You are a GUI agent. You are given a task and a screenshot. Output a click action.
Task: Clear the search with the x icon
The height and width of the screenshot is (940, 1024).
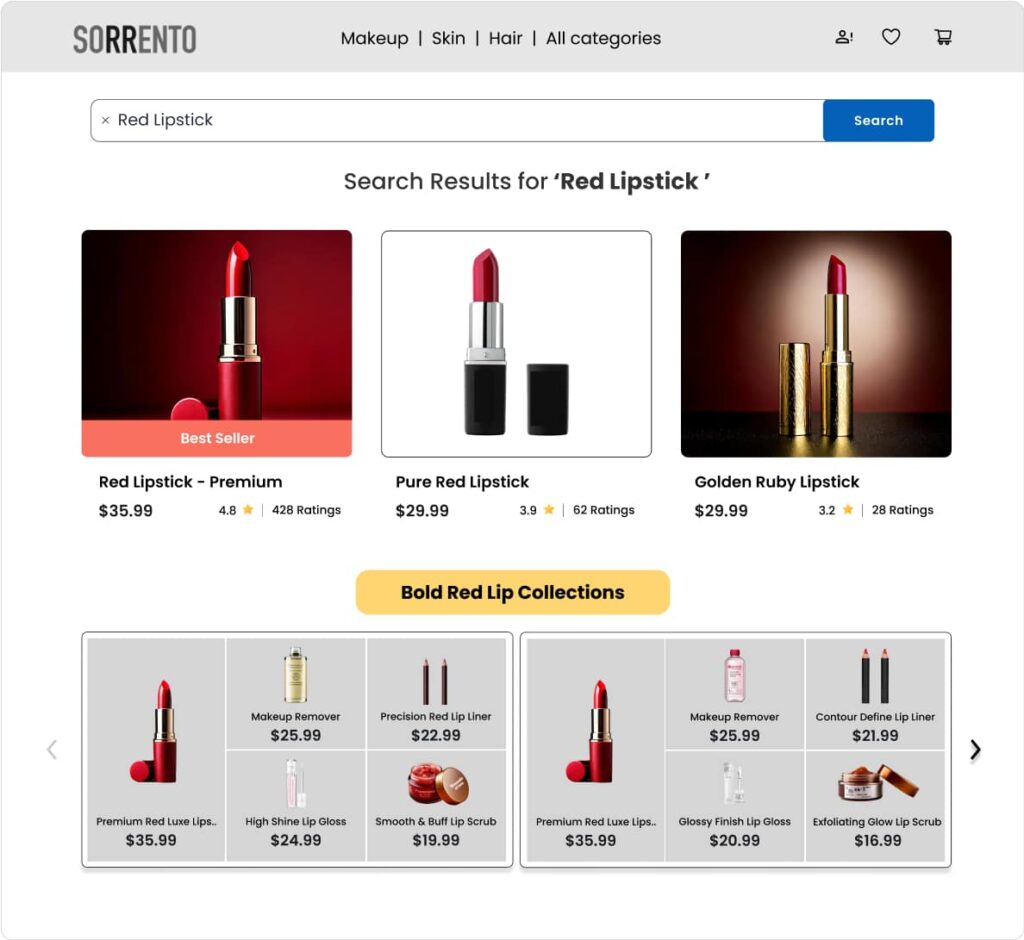click(105, 120)
